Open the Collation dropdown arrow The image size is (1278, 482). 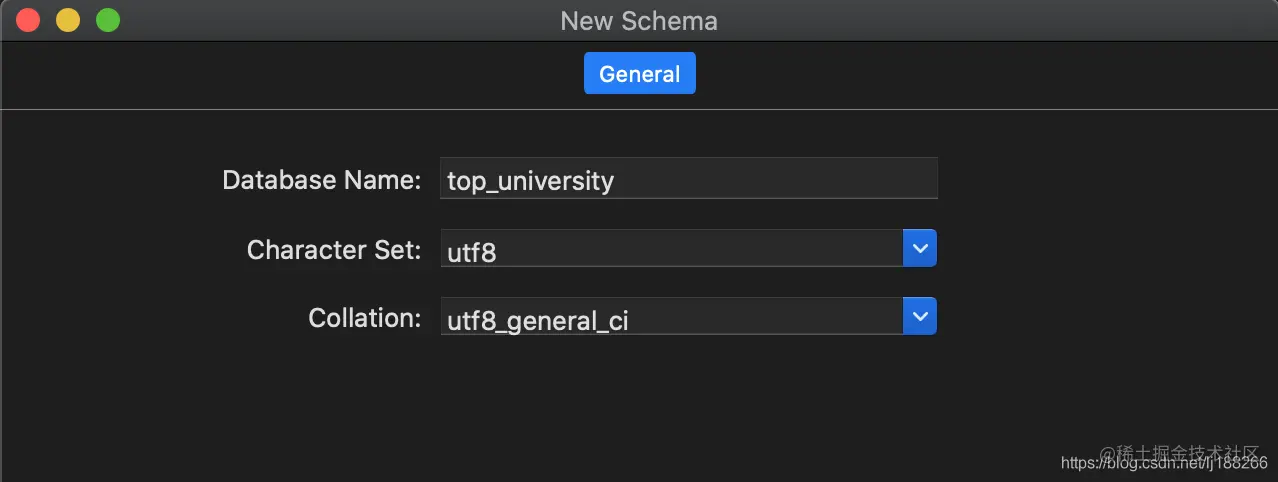[919, 316]
